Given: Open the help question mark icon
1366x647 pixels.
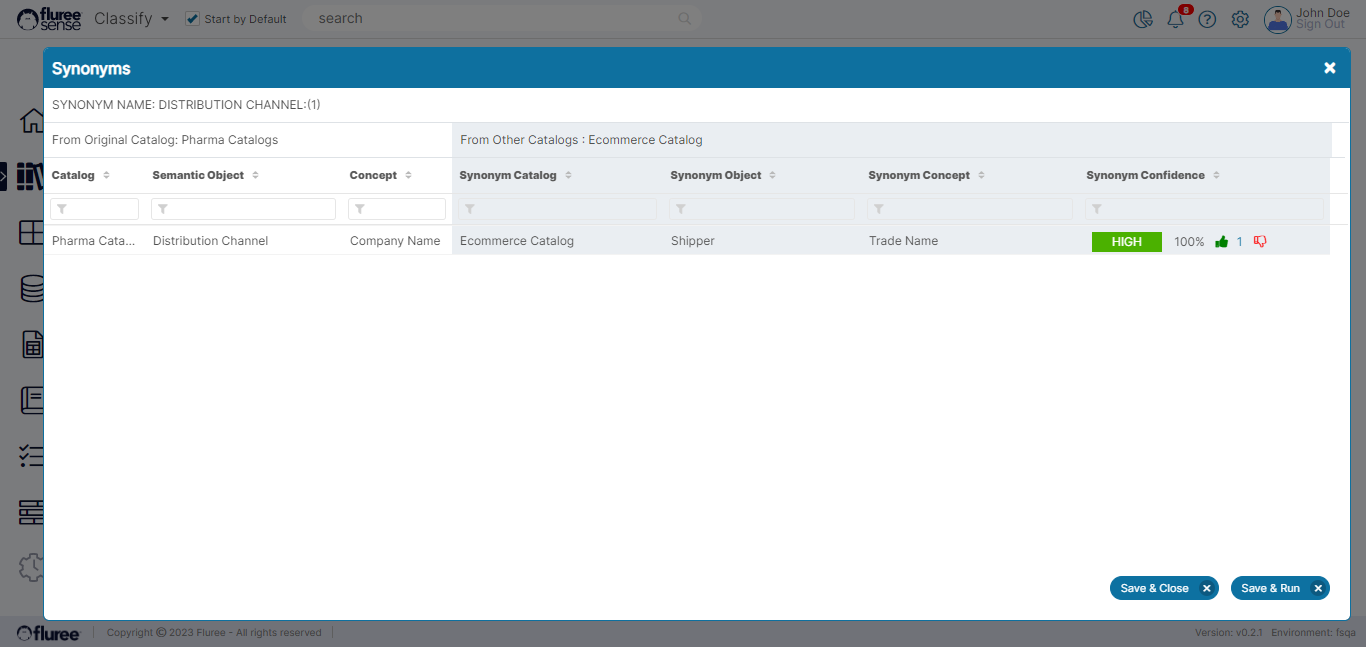Looking at the screenshot, I should tap(1207, 19).
